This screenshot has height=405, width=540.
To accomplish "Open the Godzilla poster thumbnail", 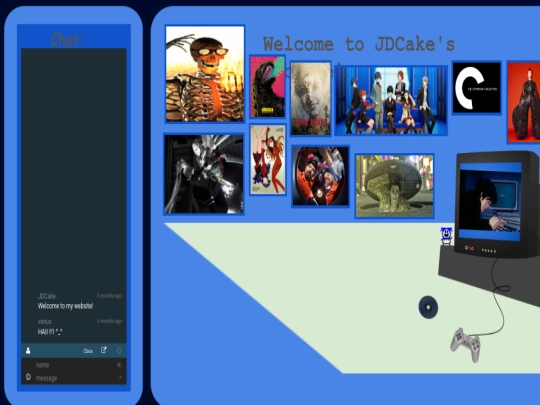I will 267,86.
